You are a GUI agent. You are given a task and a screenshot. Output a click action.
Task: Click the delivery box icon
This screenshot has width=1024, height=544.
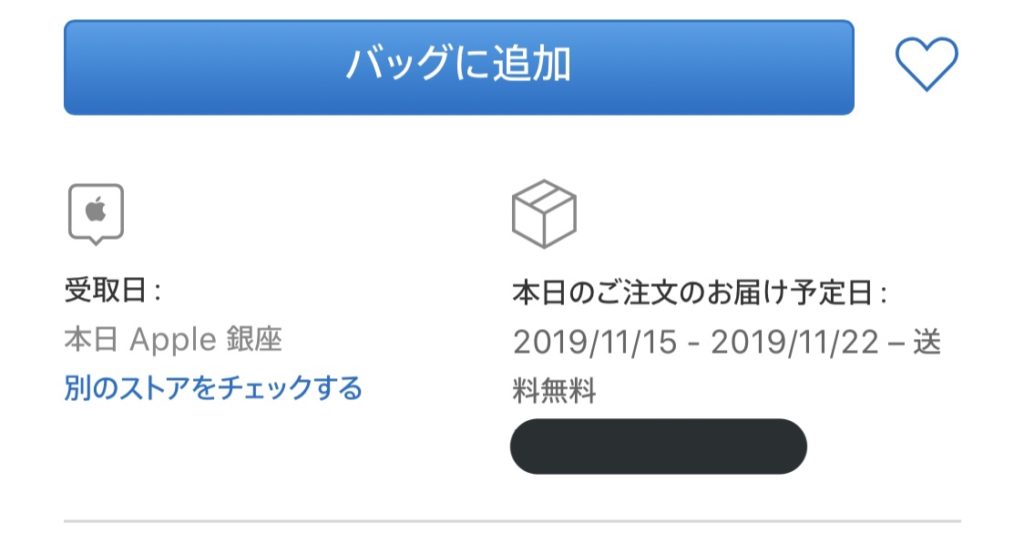[x=544, y=214]
